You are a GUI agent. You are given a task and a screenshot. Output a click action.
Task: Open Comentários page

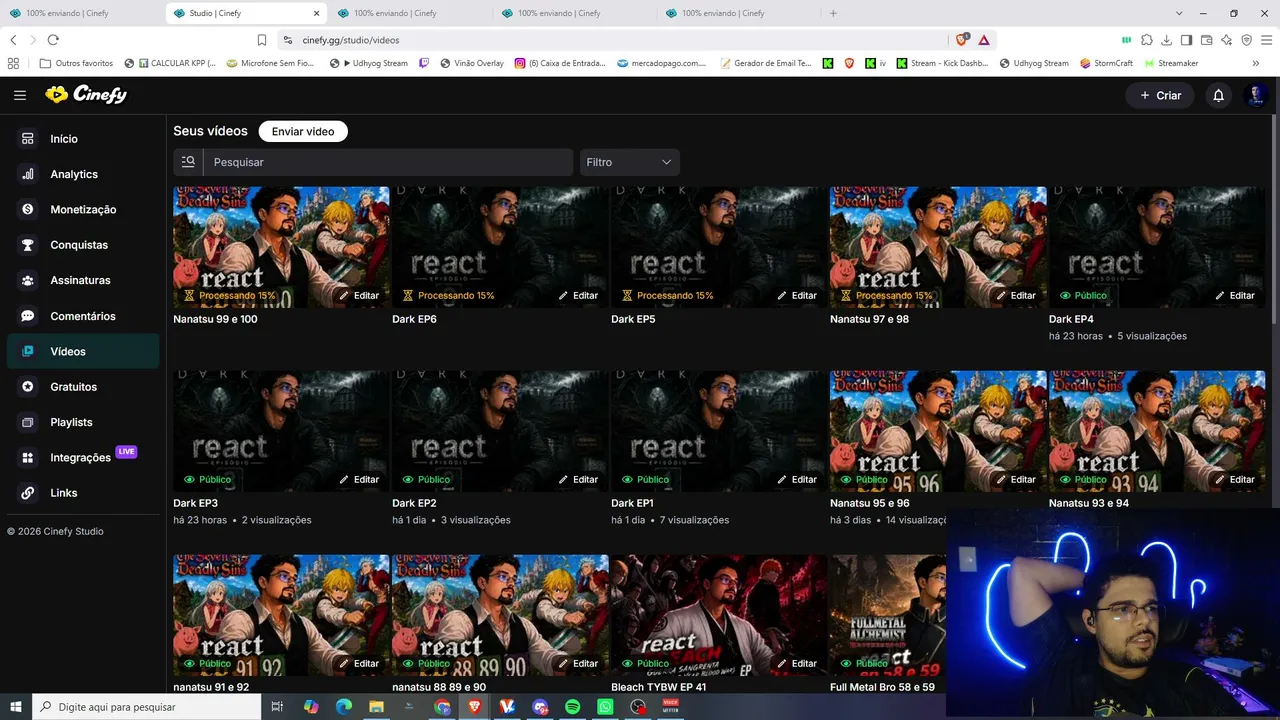coord(83,316)
